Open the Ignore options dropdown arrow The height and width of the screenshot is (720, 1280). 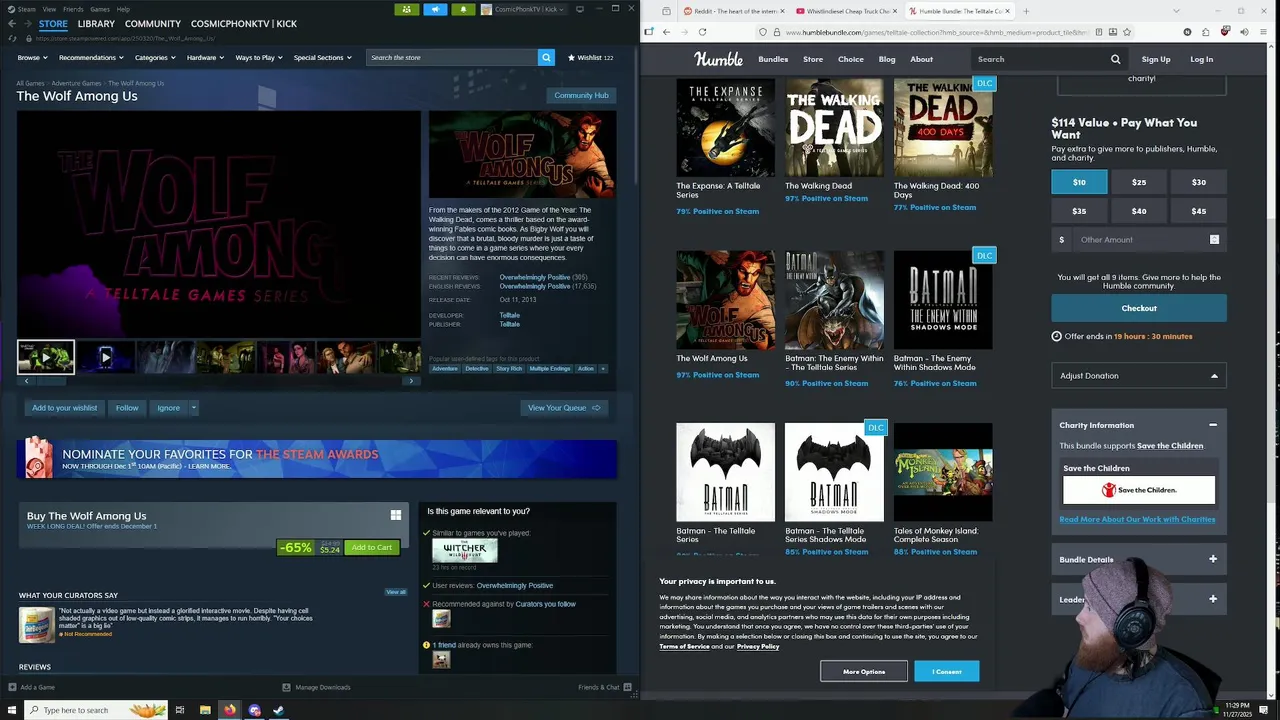tap(193, 407)
